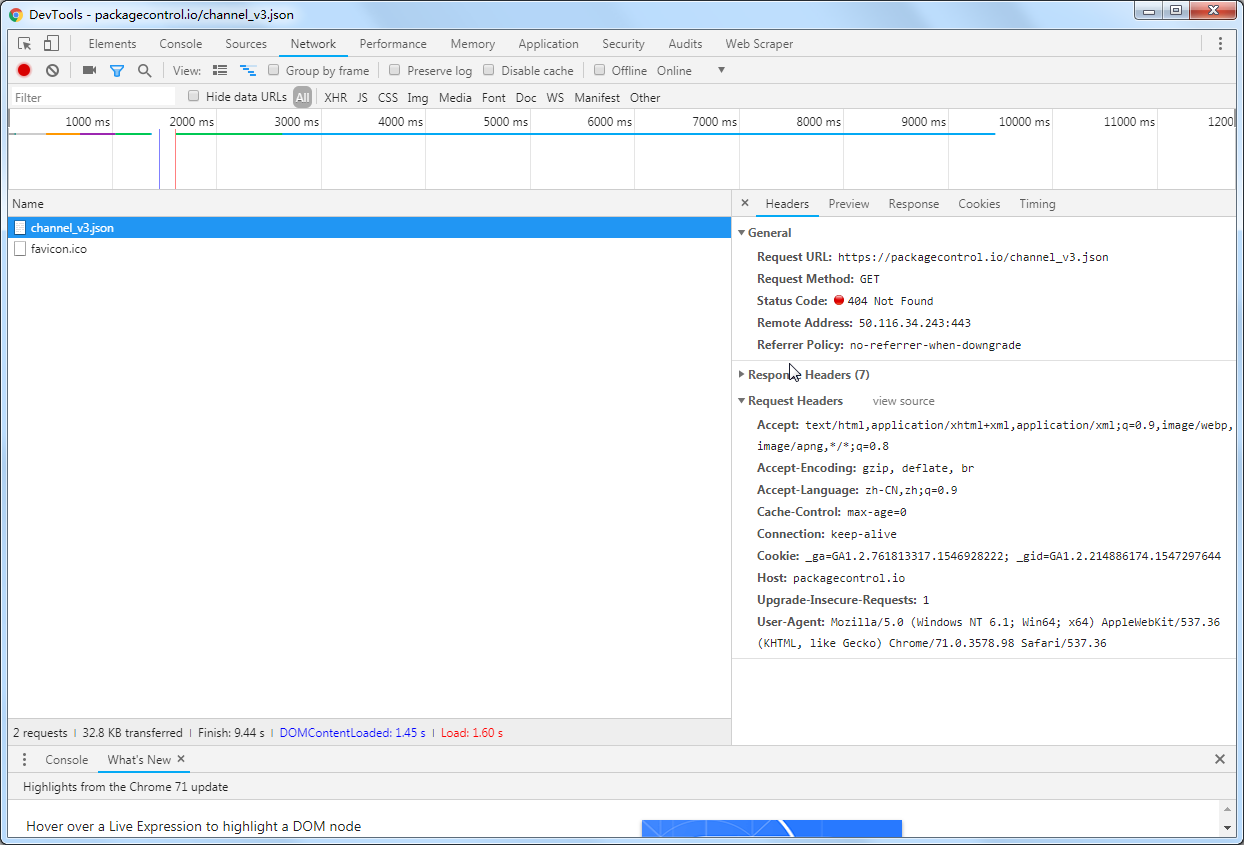Image resolution: width=1244 pixels, height=845 pixels.
Task: Check the Disable cache option
Action: (x=489, y=70)
